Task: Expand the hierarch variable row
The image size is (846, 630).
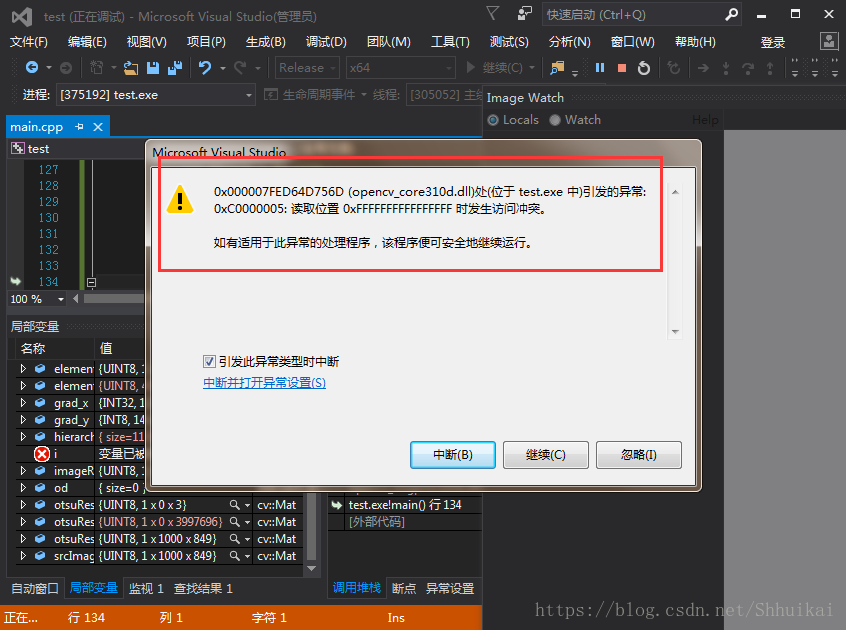Action: (23, 436)
